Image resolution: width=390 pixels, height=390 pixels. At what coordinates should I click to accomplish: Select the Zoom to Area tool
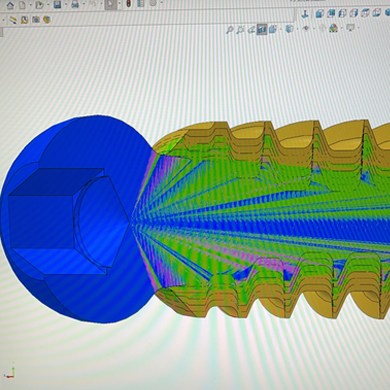point(240,30)
